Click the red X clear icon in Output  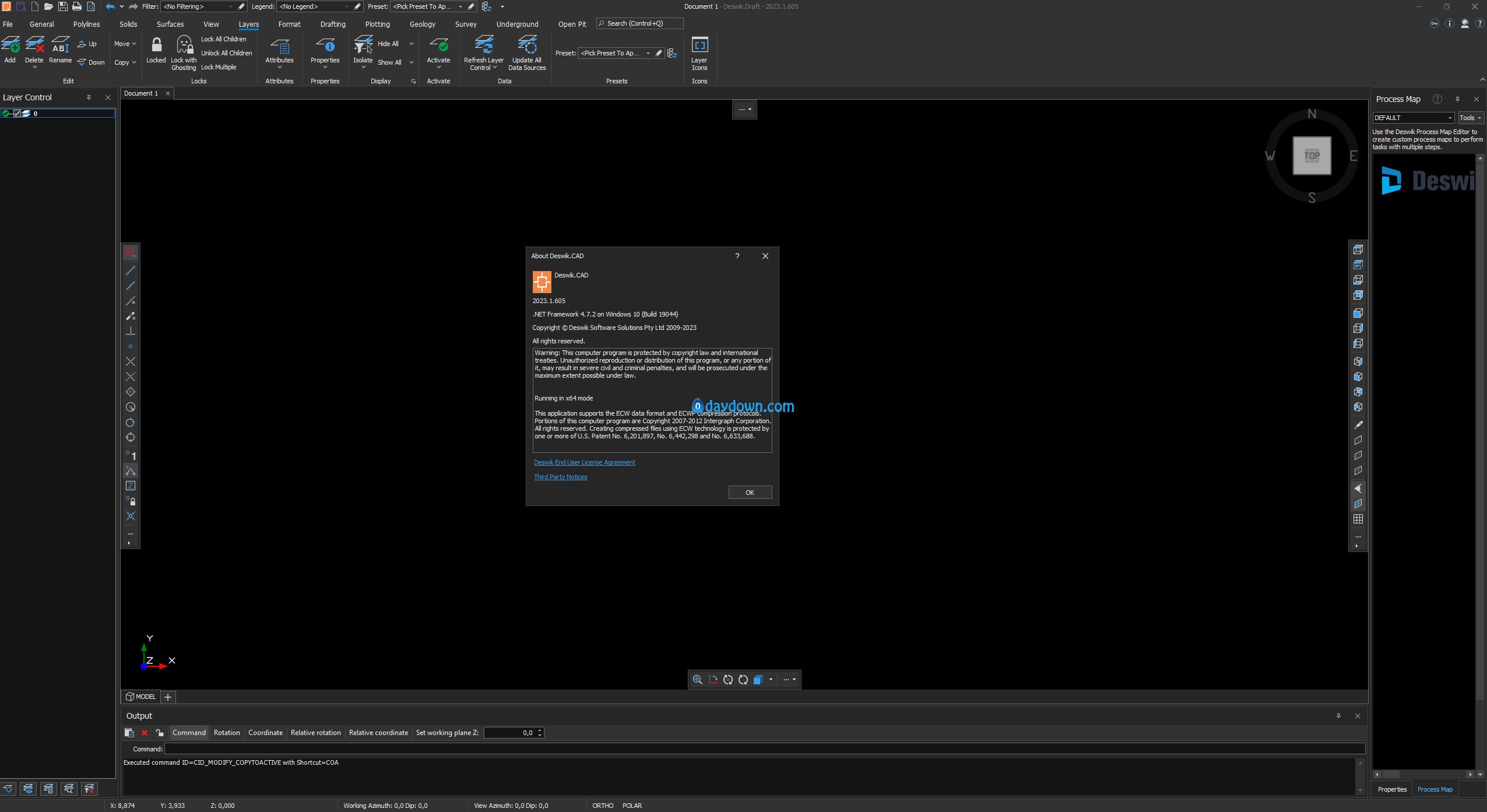(145, 733)
